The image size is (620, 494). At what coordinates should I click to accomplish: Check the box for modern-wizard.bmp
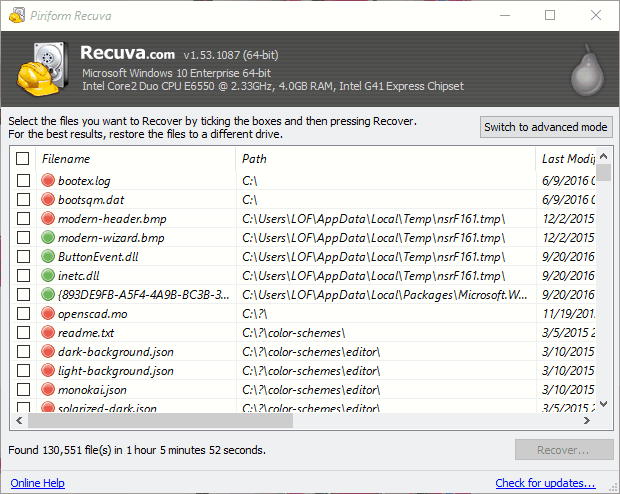pos(23,237)
